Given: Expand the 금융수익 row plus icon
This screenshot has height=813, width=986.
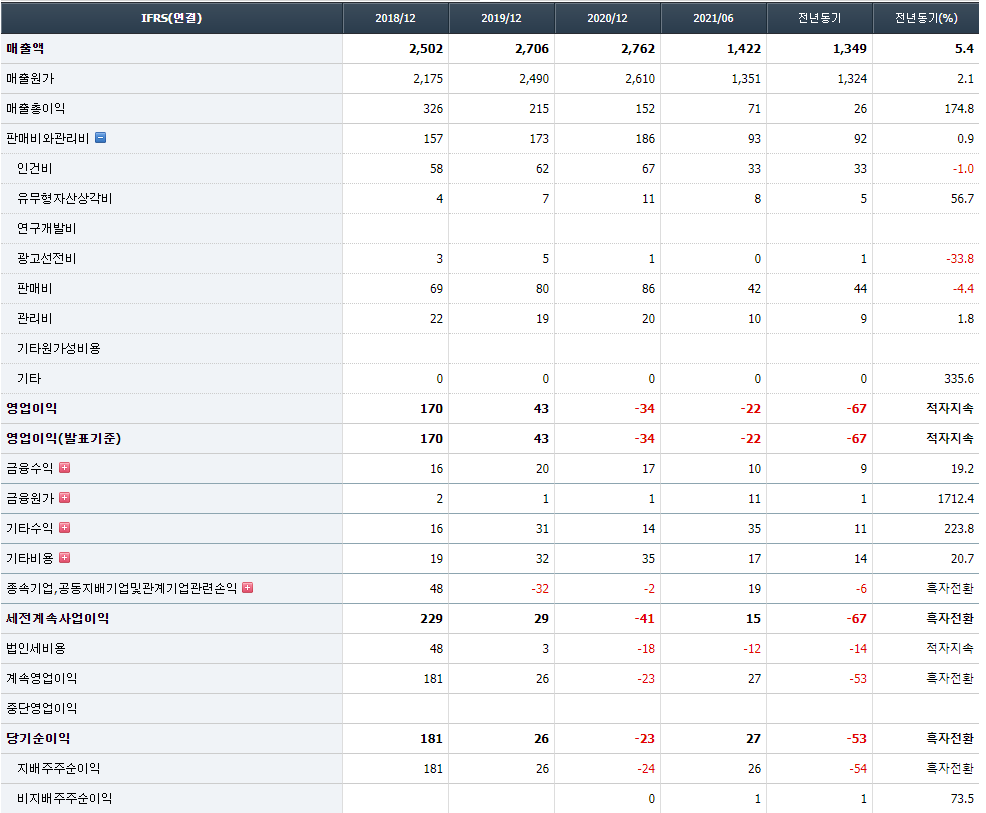Looking at the screenshot, I should pos(65,468).
